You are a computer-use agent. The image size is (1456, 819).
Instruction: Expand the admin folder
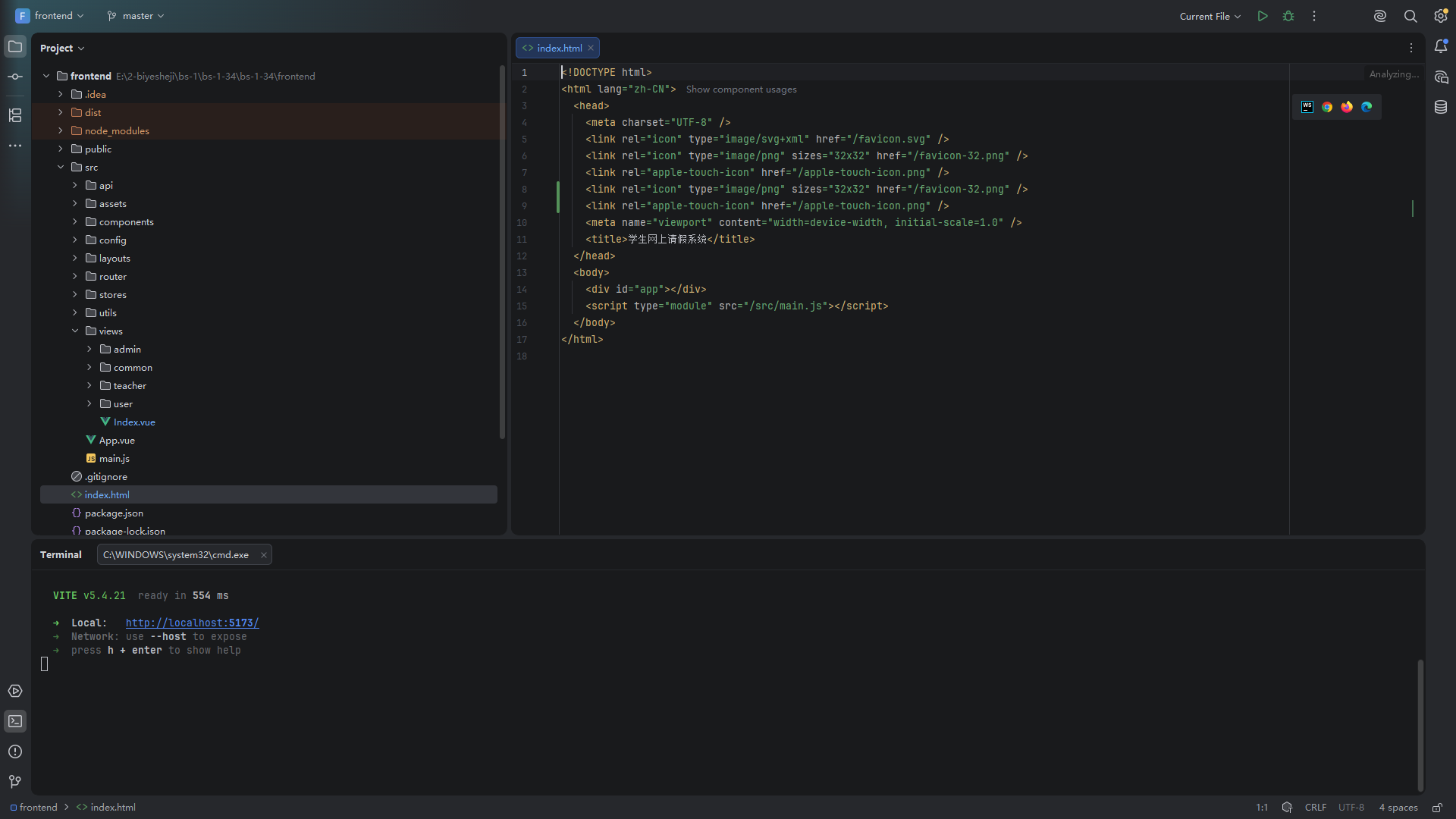pyautogui.click(x=89, y=350)
